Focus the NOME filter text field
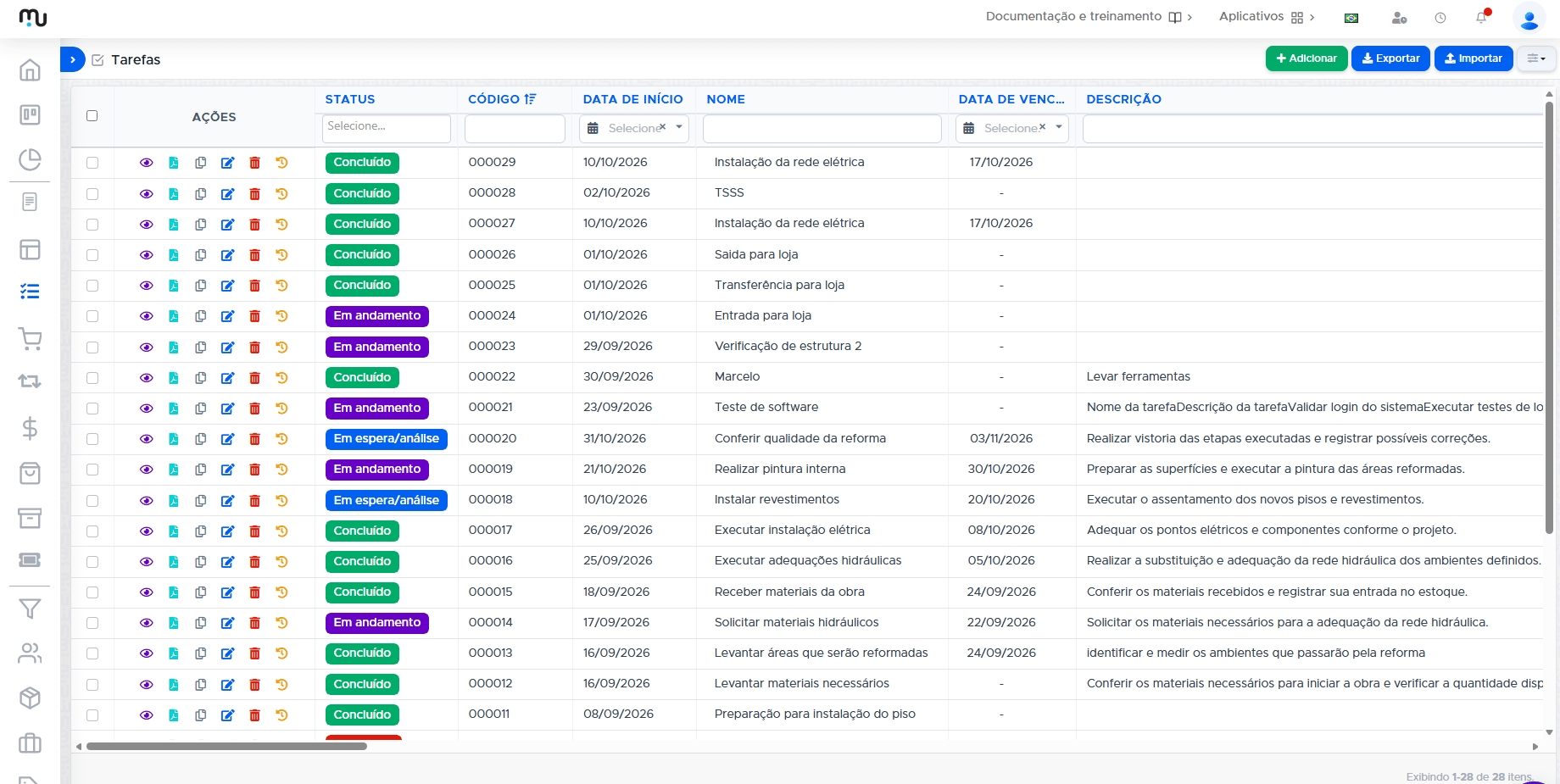 pos(822,129)
